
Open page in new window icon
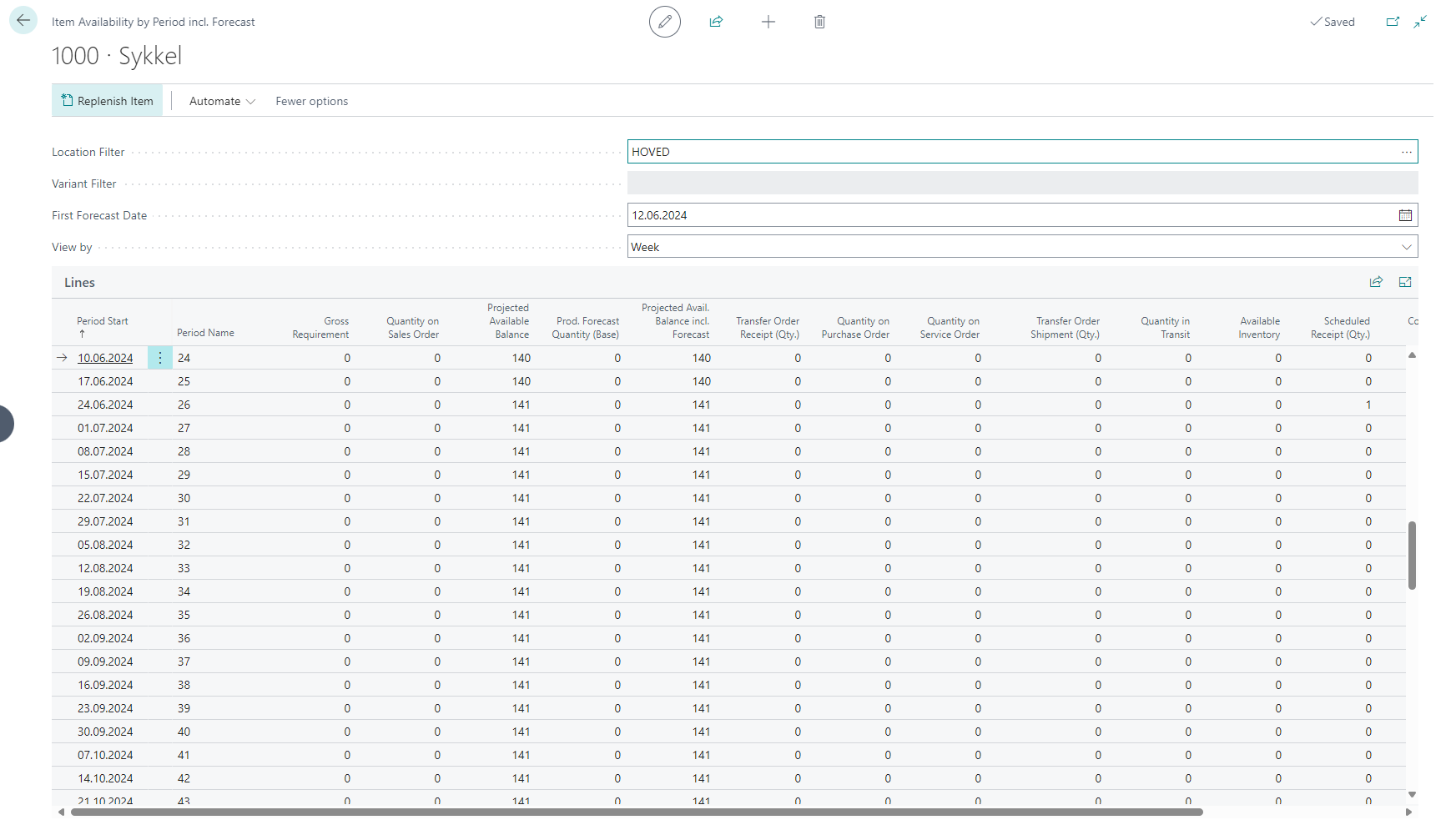tap(1393, 22)
